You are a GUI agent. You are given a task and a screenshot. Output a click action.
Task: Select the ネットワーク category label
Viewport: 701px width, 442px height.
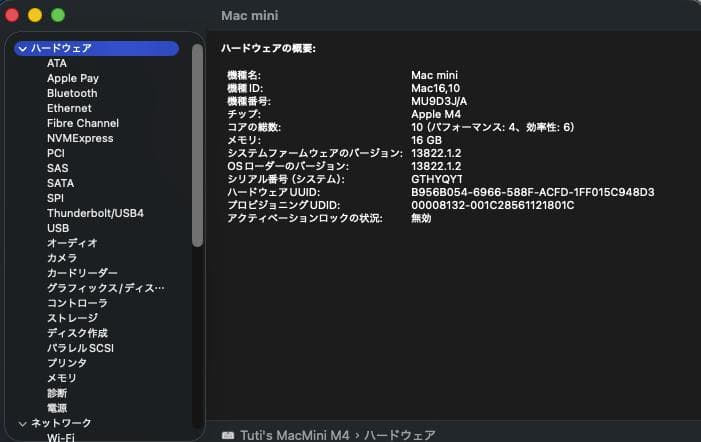[x=61, y=423]
